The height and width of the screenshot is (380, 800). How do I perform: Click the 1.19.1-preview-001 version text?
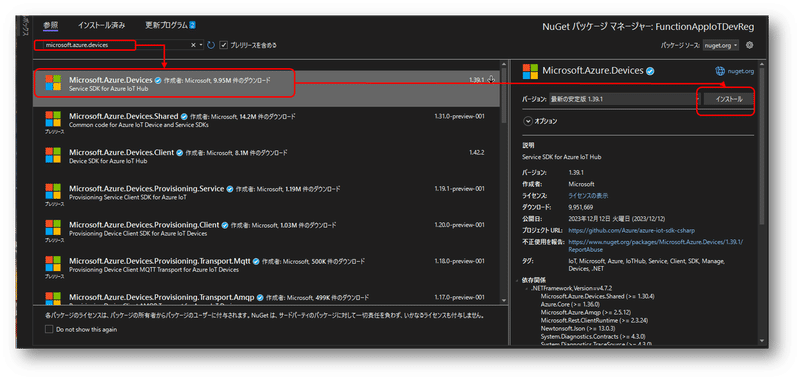[459, 189]
